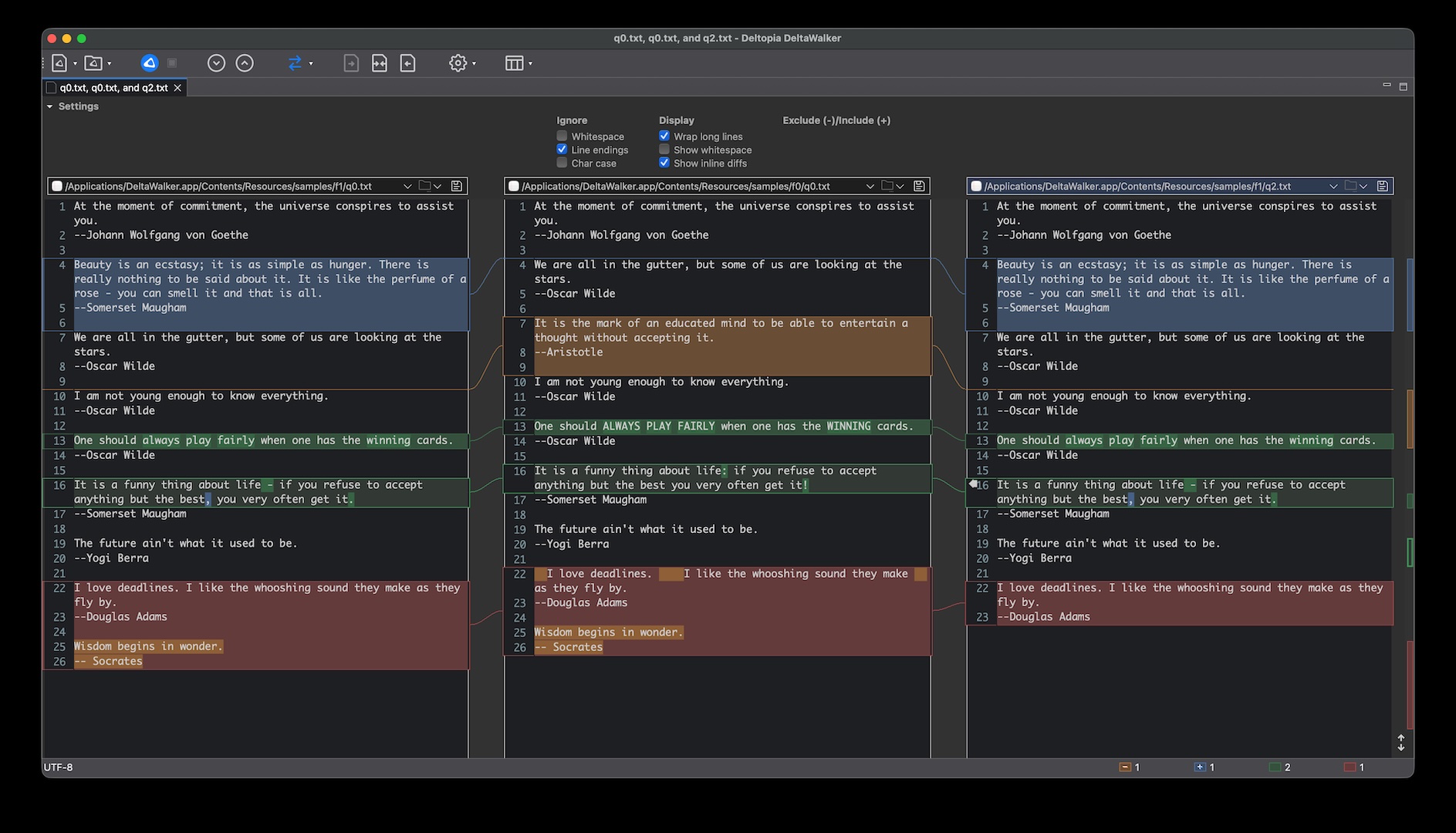
Task: Uncheck Show inline diffs checkbox
Action: click(x=664, y=163)
